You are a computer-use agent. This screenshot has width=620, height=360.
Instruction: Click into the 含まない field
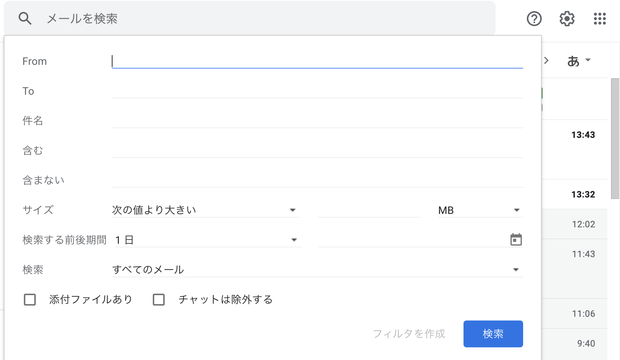click(317, 180)
